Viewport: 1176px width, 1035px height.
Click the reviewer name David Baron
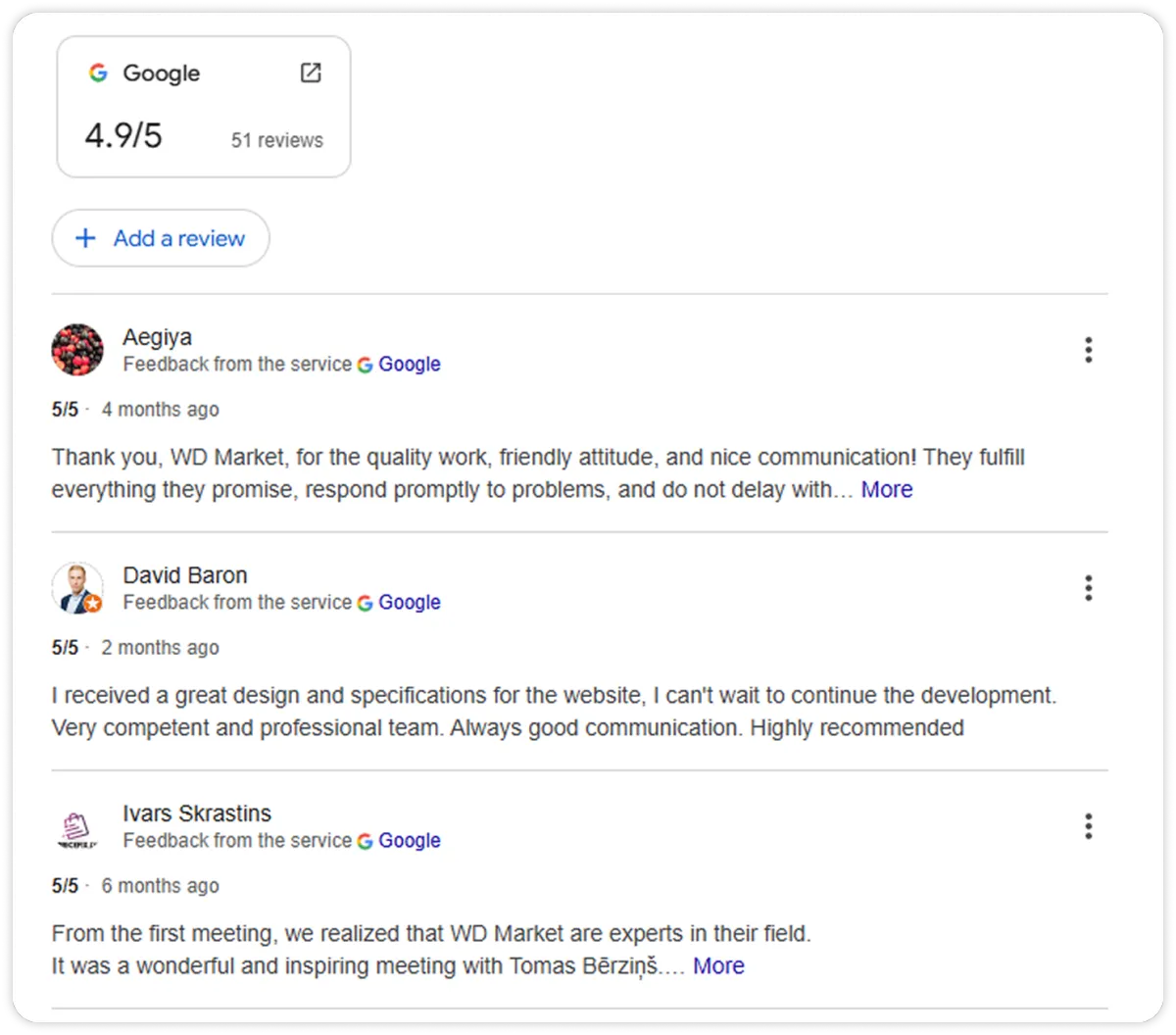pos(185,575)
